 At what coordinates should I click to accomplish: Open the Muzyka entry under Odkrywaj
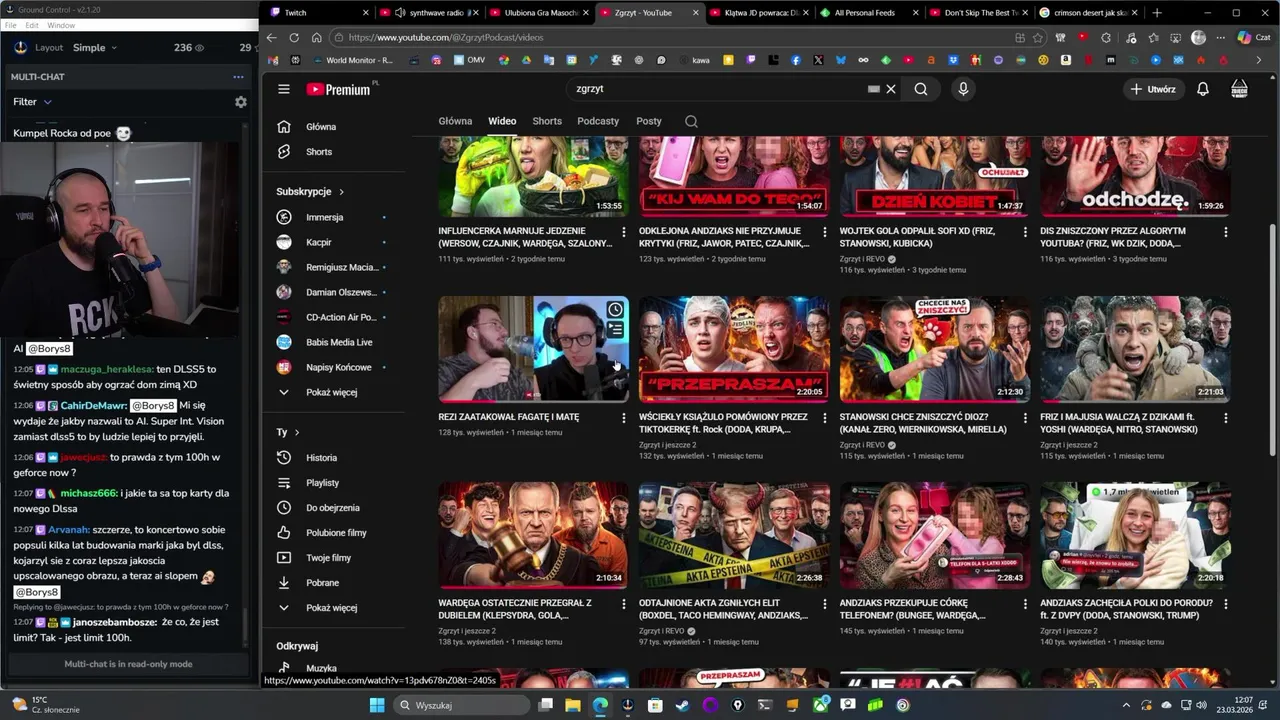click(x=321, y=668)
